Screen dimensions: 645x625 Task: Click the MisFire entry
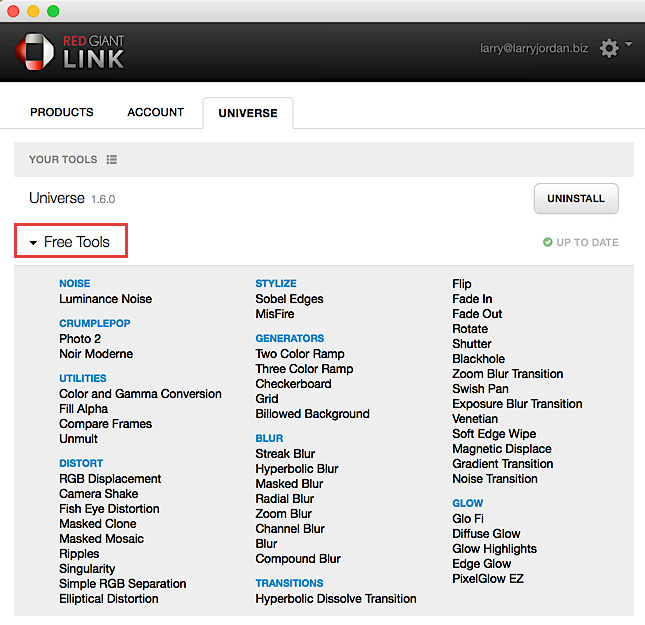tap(275, 314)
